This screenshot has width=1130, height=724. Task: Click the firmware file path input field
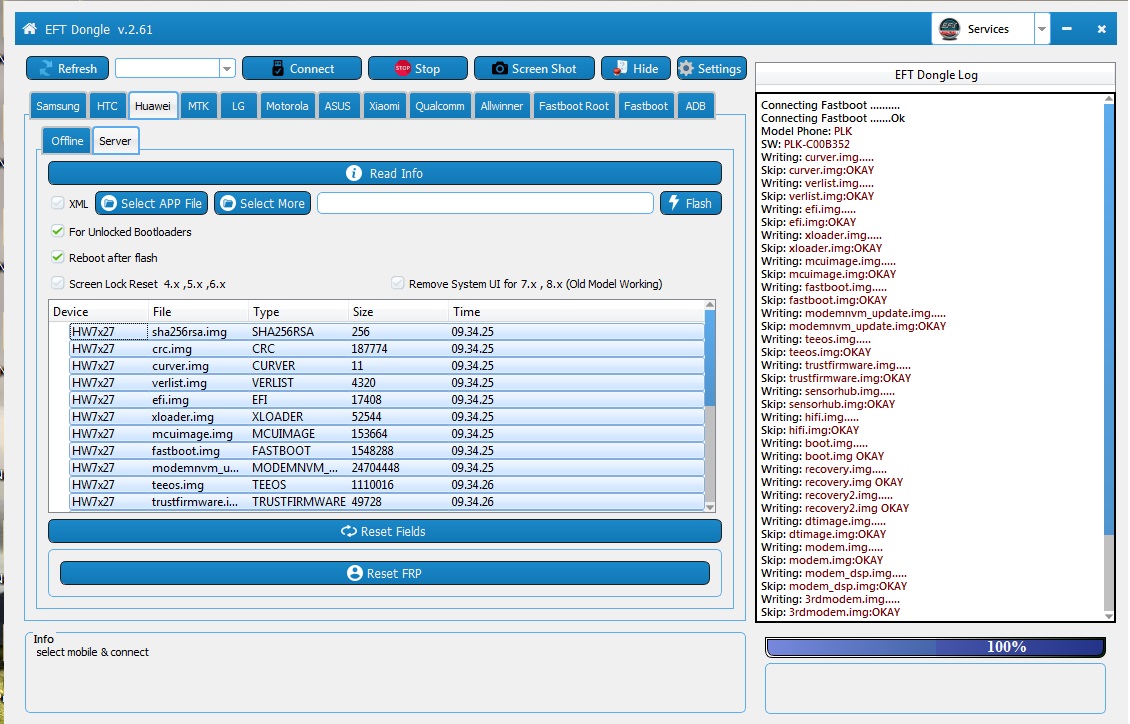(x=485, y=203)
